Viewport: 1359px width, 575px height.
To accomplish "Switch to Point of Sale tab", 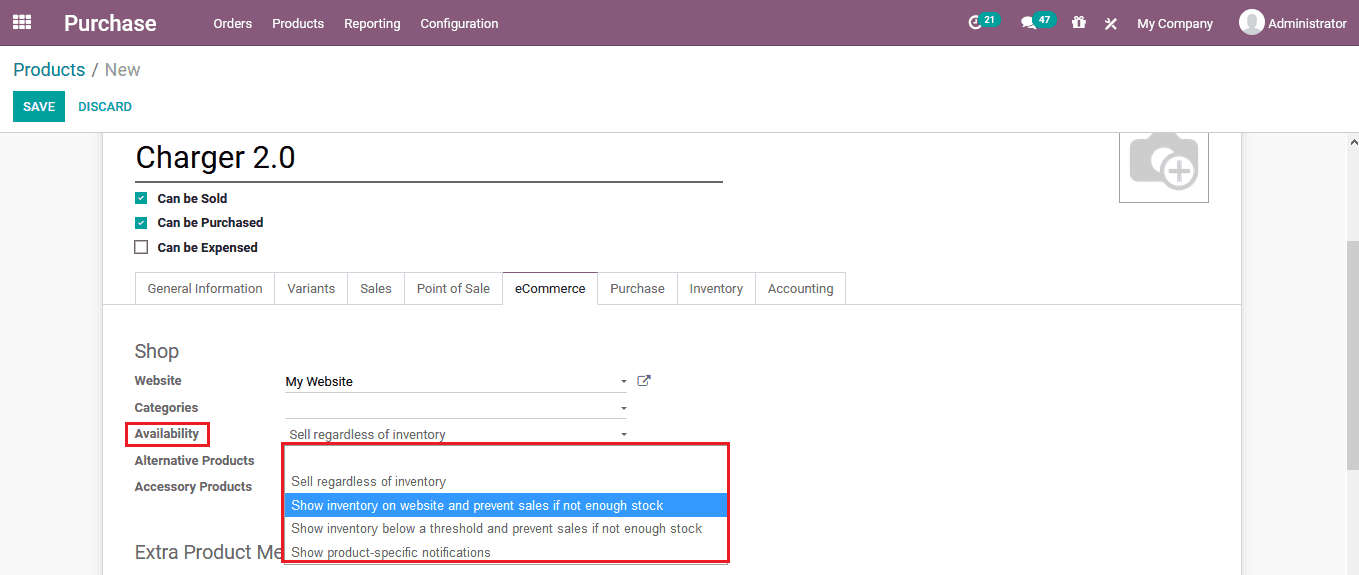I will [x=453, y=288].
